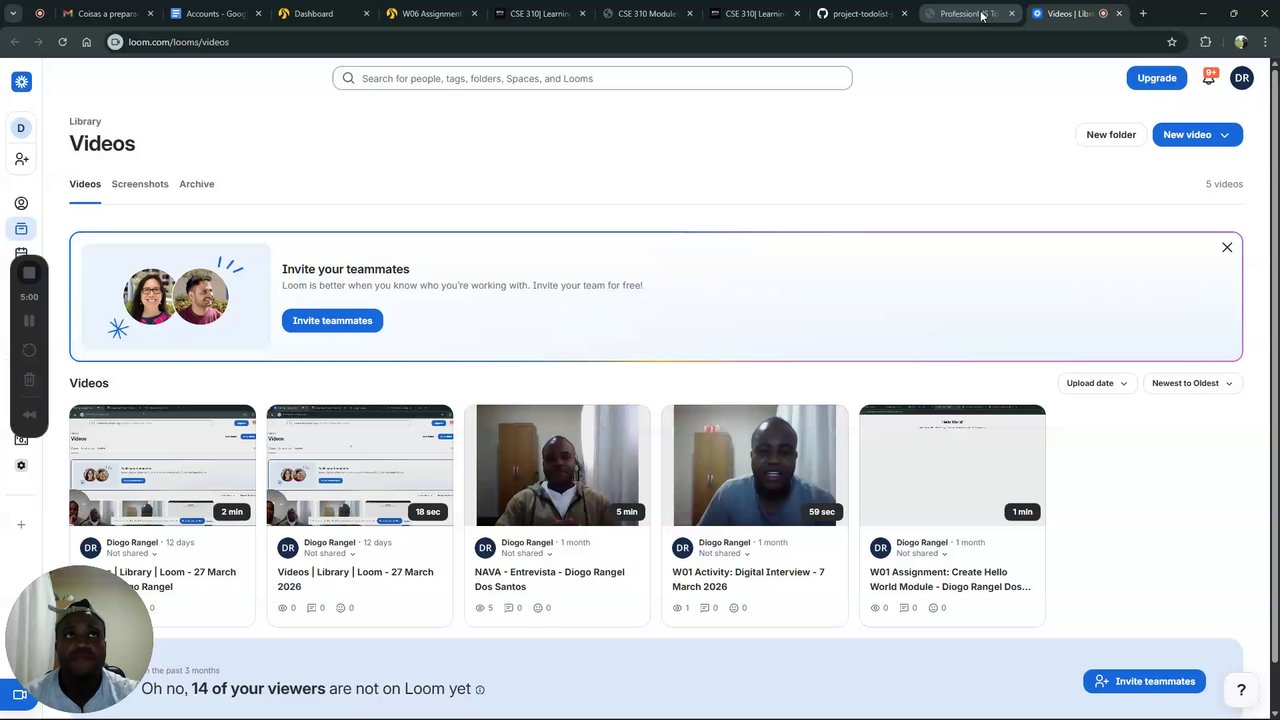The height and width of the screenshot is (720, 1280).
Task: Open a new browser tab
Action: click(1143, 14)
